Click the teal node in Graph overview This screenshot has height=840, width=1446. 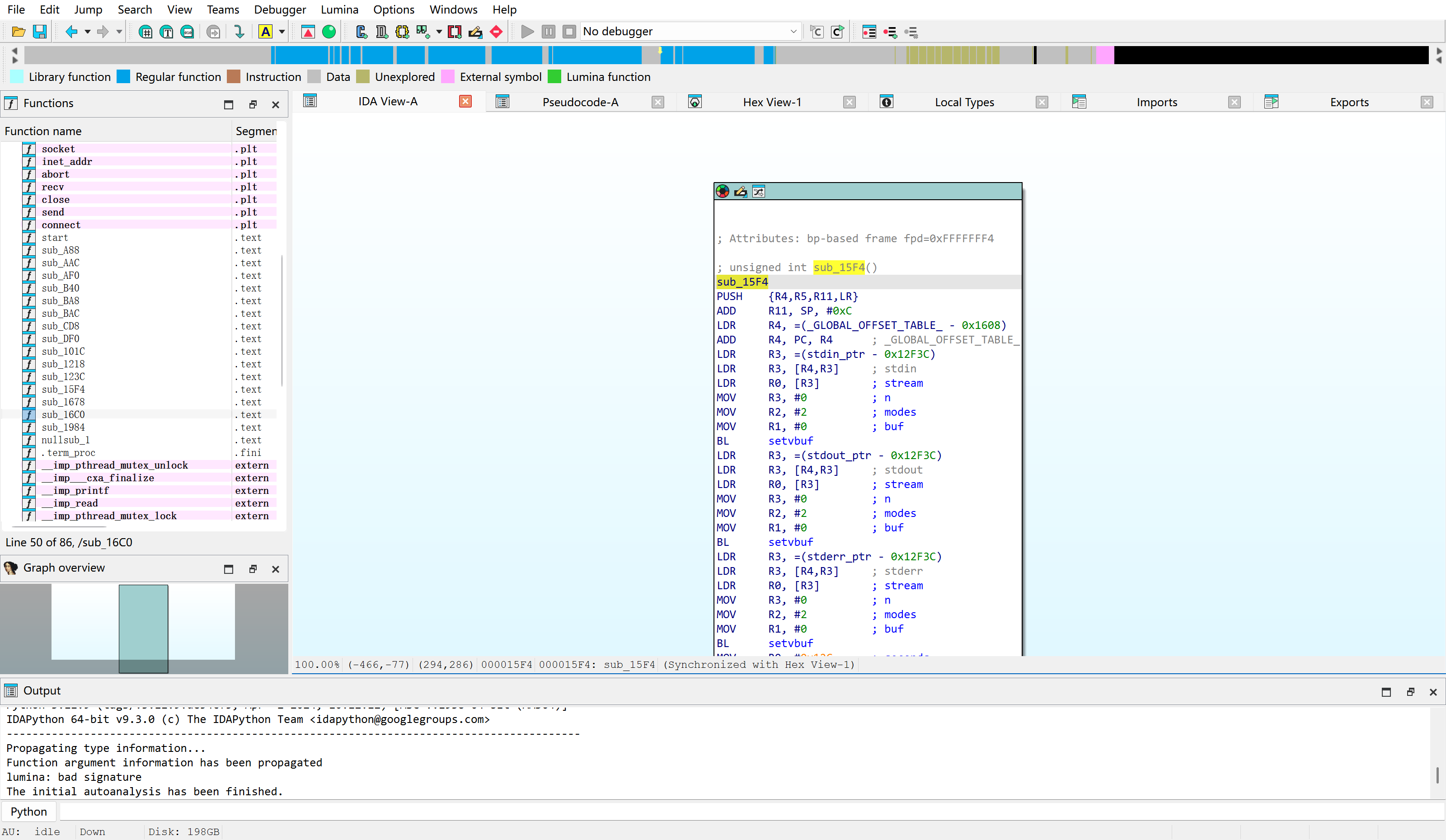pos(143,628)
